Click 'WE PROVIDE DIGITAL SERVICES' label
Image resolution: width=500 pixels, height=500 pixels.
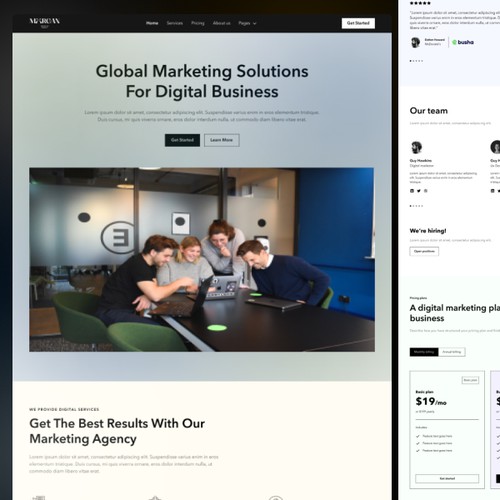click(x=64, y=409)
